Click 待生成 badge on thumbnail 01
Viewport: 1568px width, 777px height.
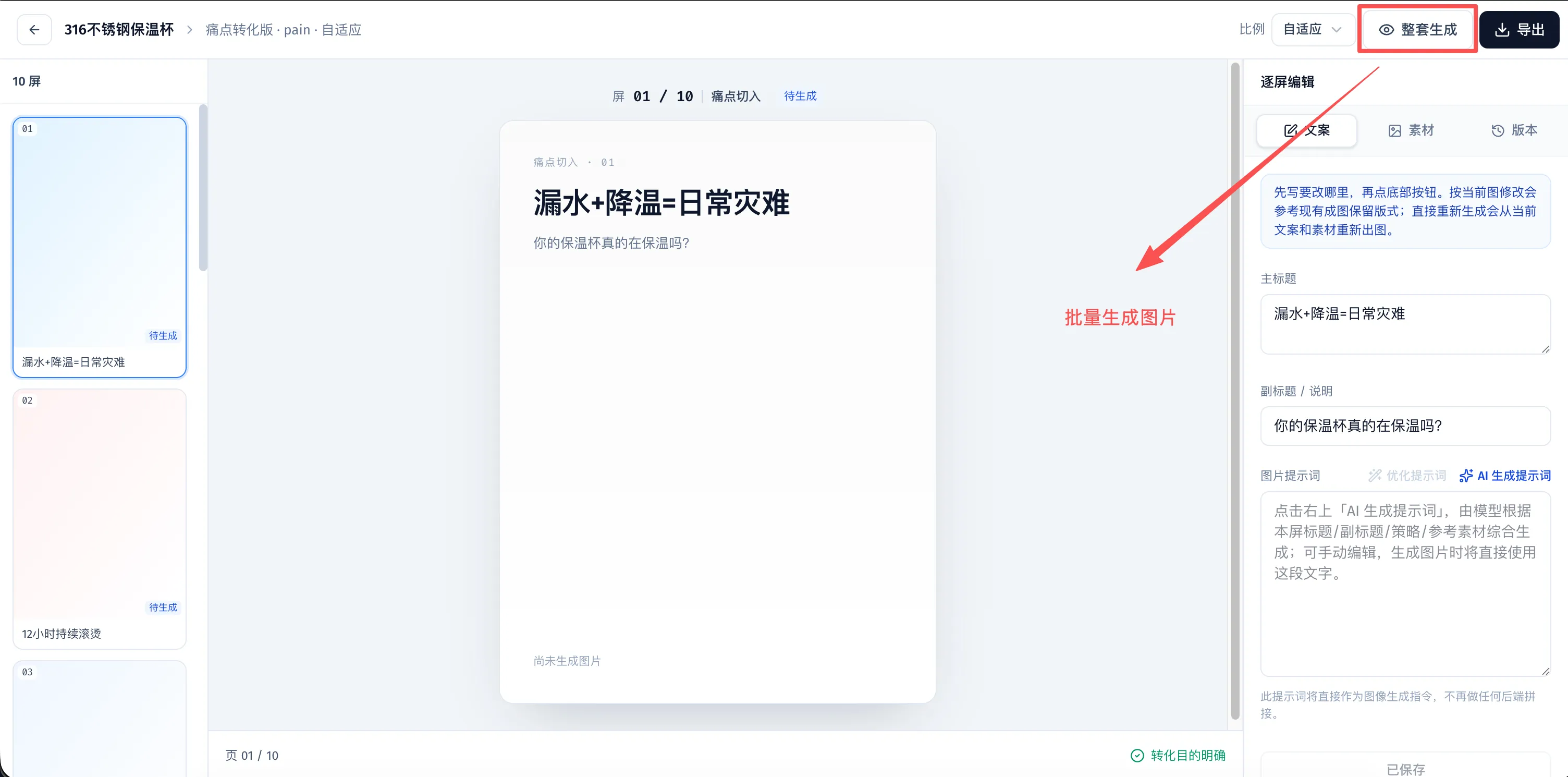163,335
